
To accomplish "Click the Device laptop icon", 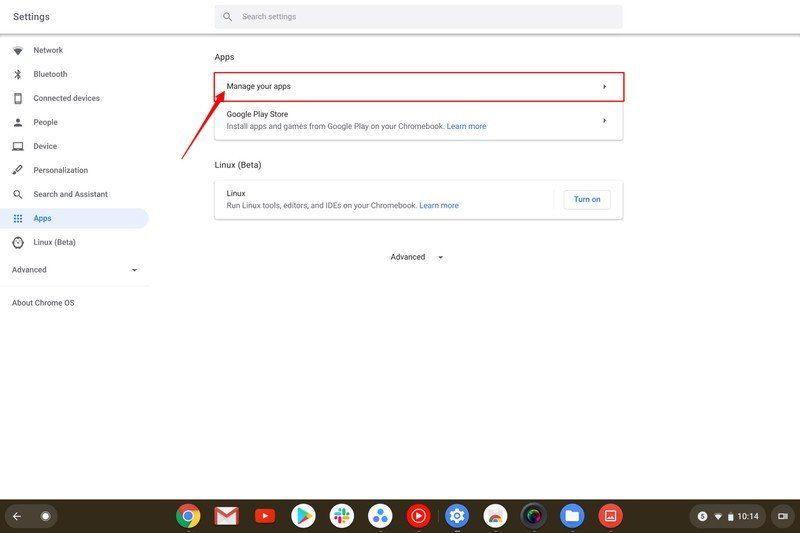I will click(x=18, y=146).
